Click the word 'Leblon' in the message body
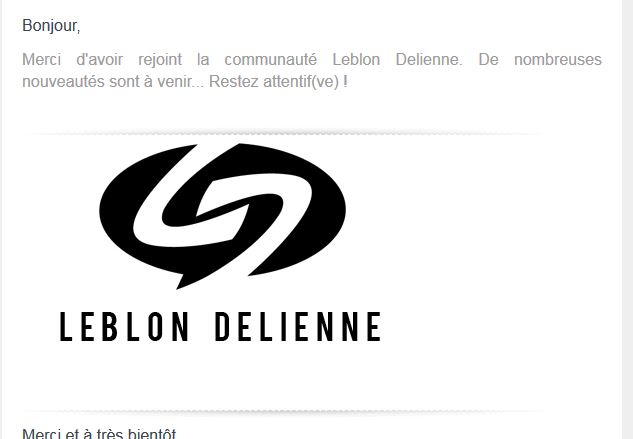The width and height of the screenshot is (633, 439). (x=356, y=60)
